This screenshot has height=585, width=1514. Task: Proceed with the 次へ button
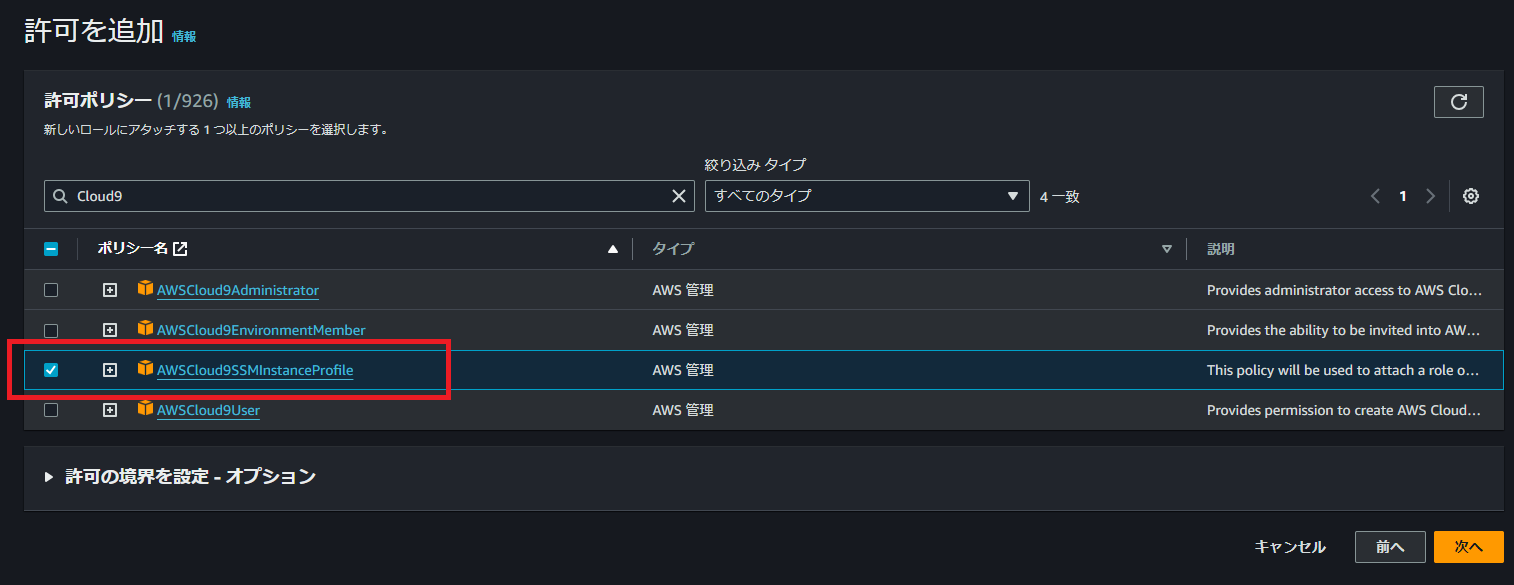point(1468,547)
